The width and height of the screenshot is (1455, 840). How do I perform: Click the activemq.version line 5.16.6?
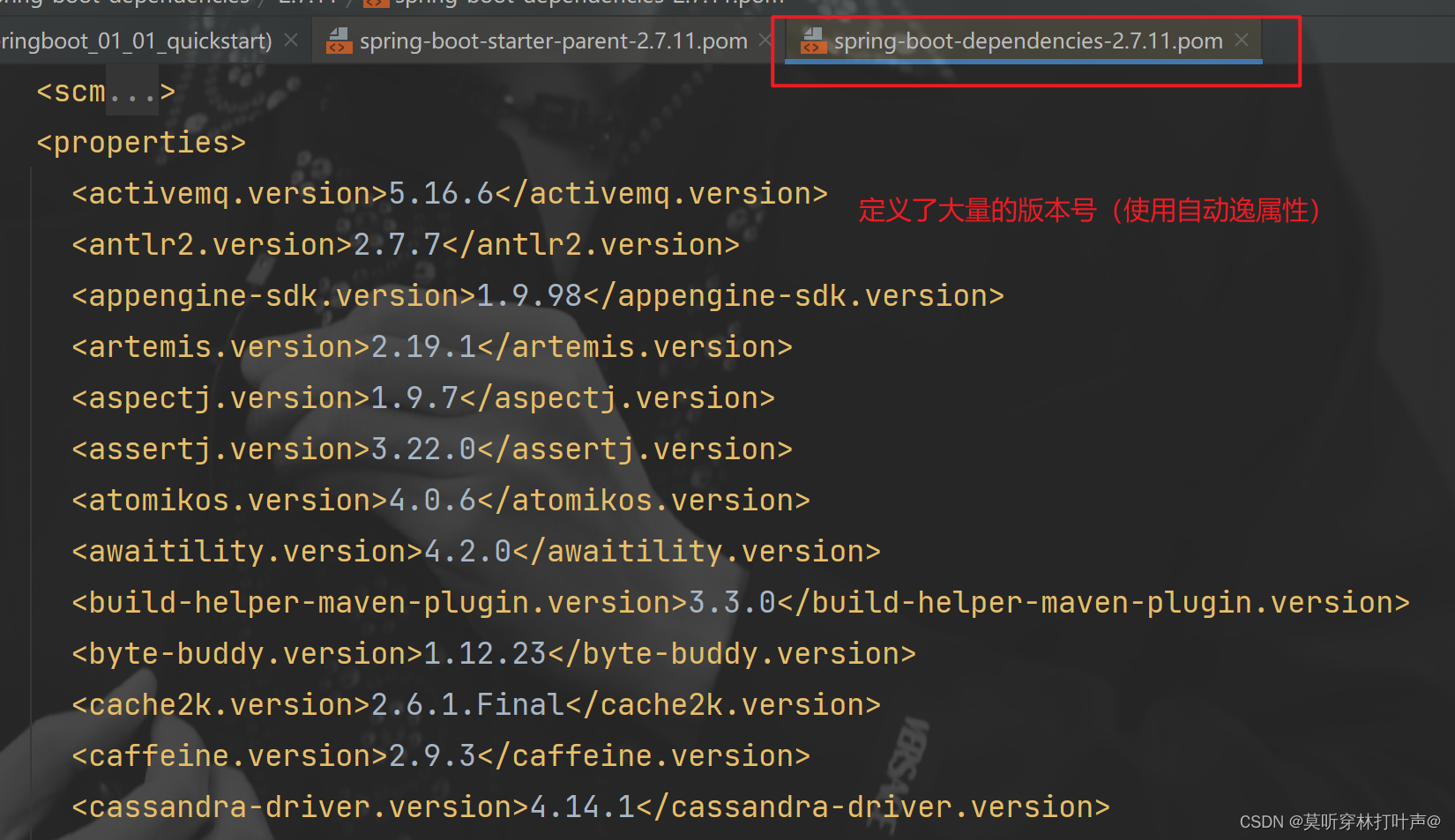point(450,193)
